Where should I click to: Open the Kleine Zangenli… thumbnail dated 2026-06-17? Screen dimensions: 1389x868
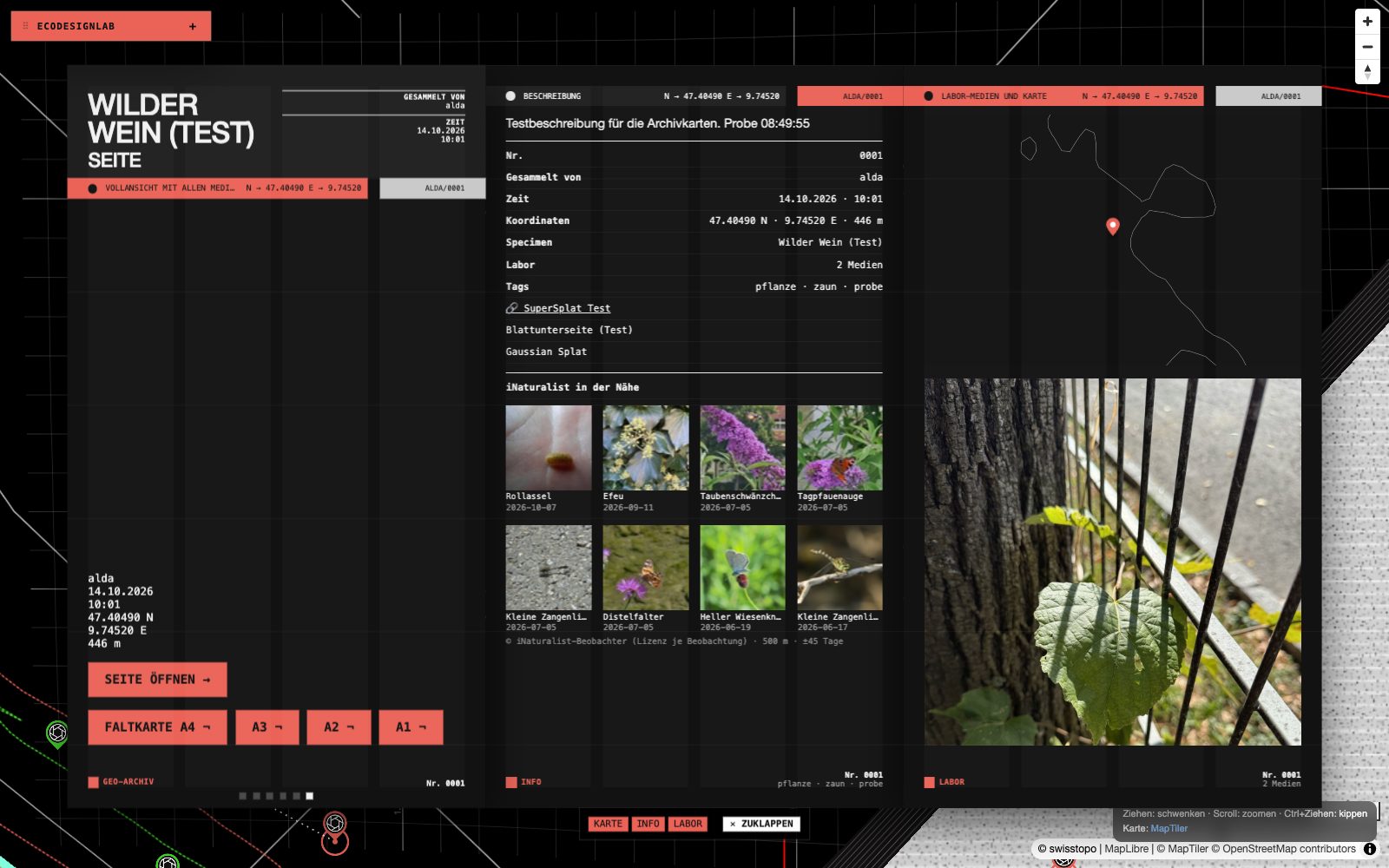[840, 568]
